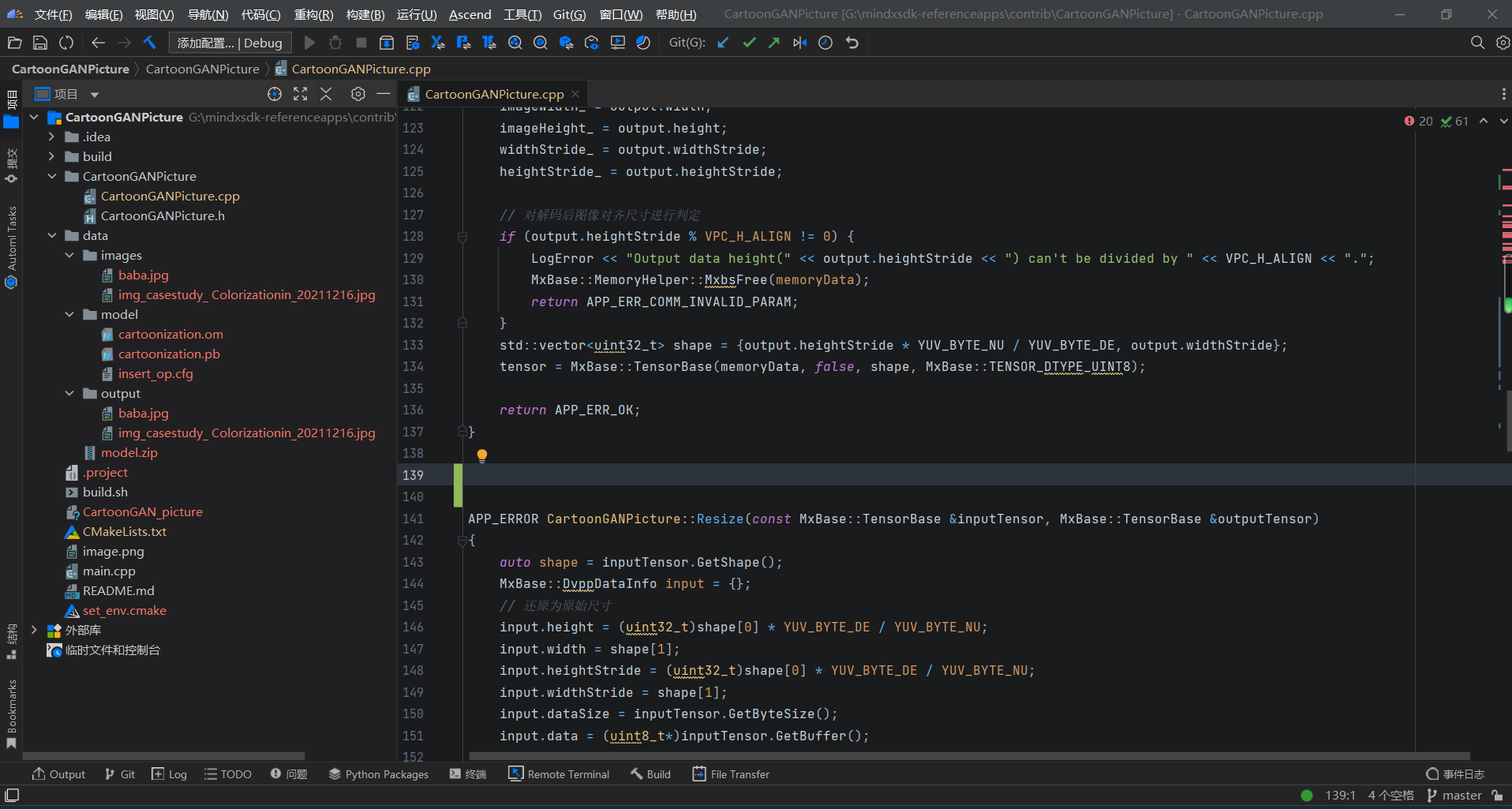Click the Git update project arrow
The image size is (1512, 809).
pos(723,43)
